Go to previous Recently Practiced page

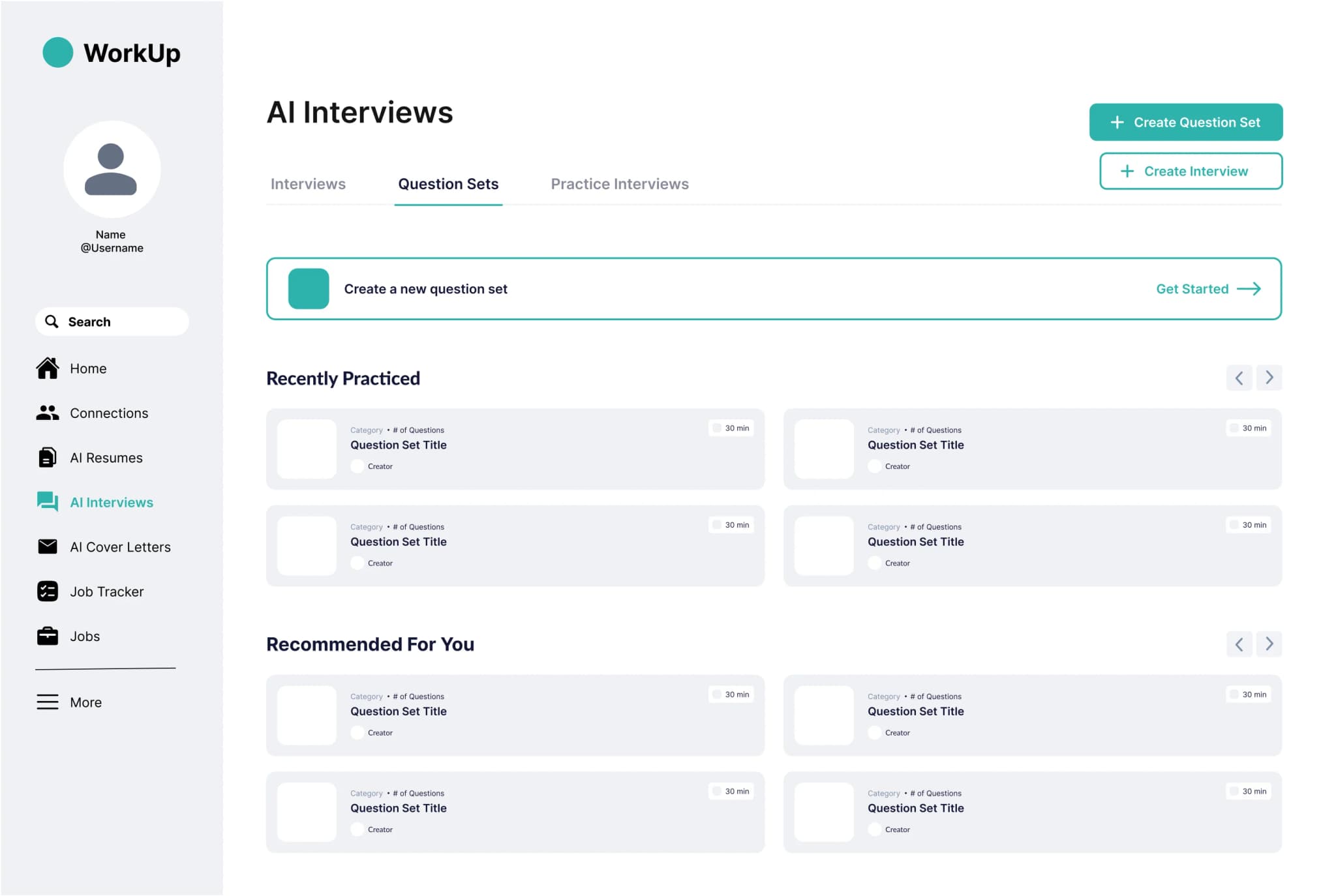[1239, 378]
